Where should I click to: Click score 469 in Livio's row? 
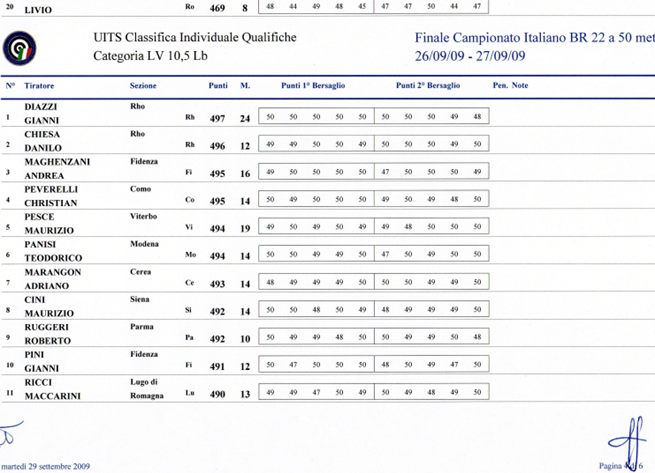217,8
